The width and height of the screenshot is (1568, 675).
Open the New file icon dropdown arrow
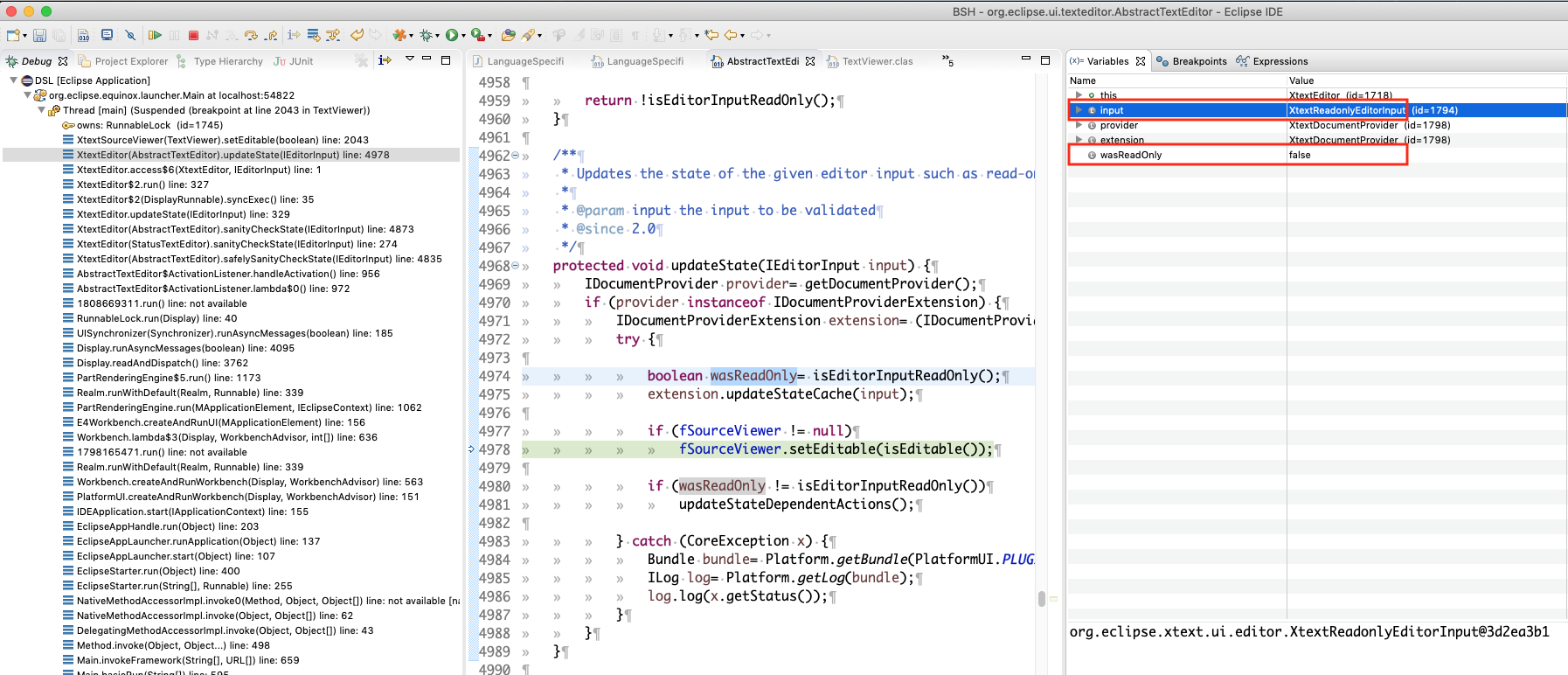pos(24,36)
